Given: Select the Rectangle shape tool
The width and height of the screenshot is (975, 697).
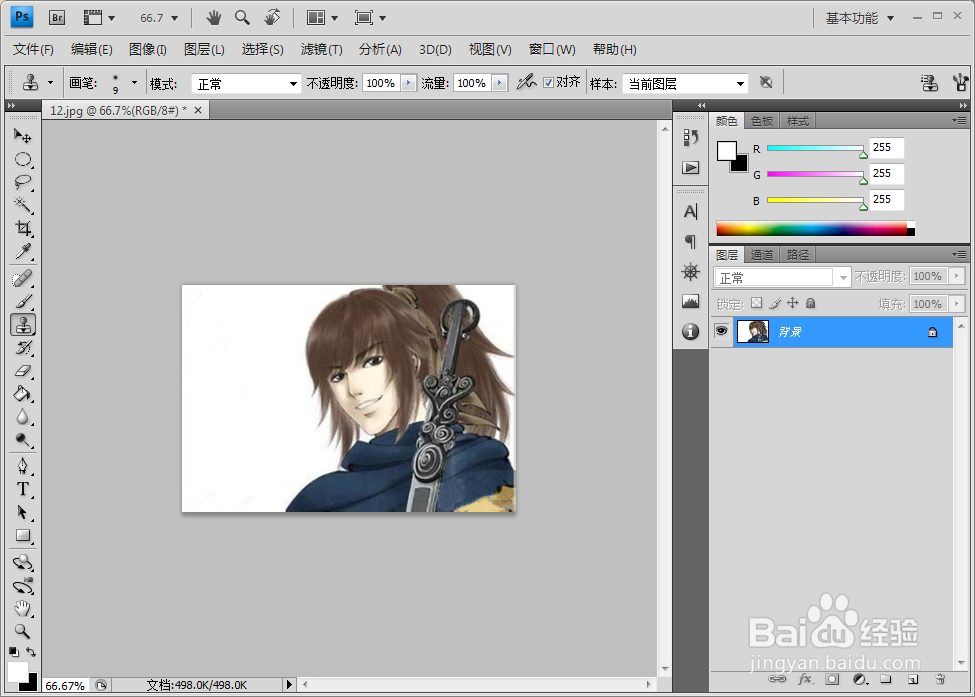Looking at the screenshot, I should (x=23, y=535).
